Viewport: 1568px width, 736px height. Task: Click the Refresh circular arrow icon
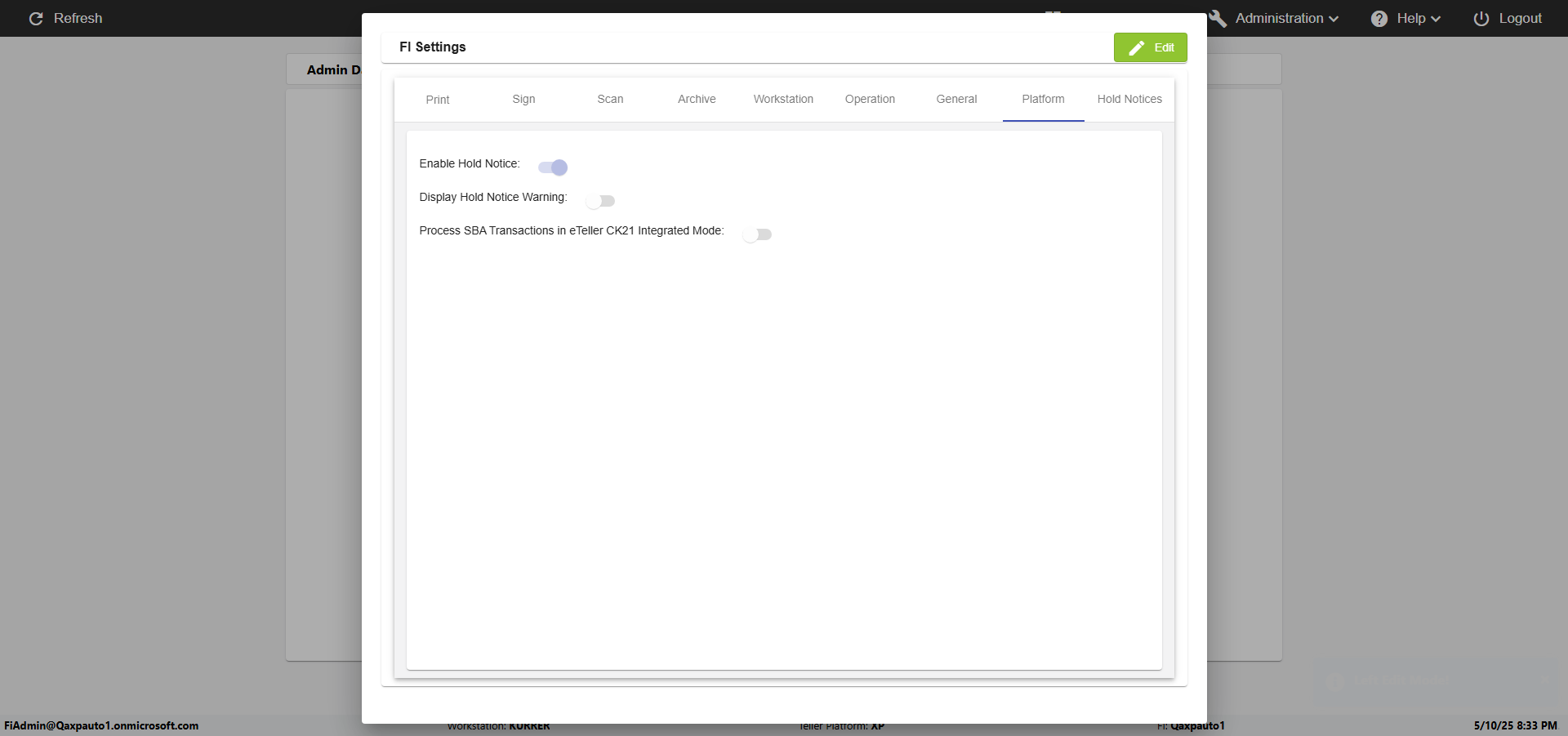[36, 19]
